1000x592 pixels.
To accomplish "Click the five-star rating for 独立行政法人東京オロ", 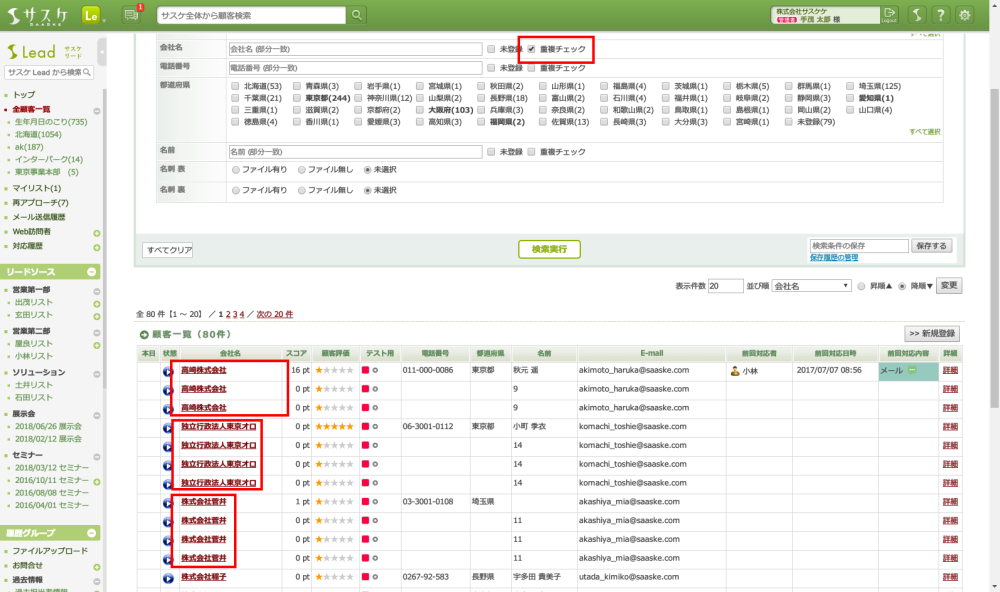I will (x=334, y=427).
